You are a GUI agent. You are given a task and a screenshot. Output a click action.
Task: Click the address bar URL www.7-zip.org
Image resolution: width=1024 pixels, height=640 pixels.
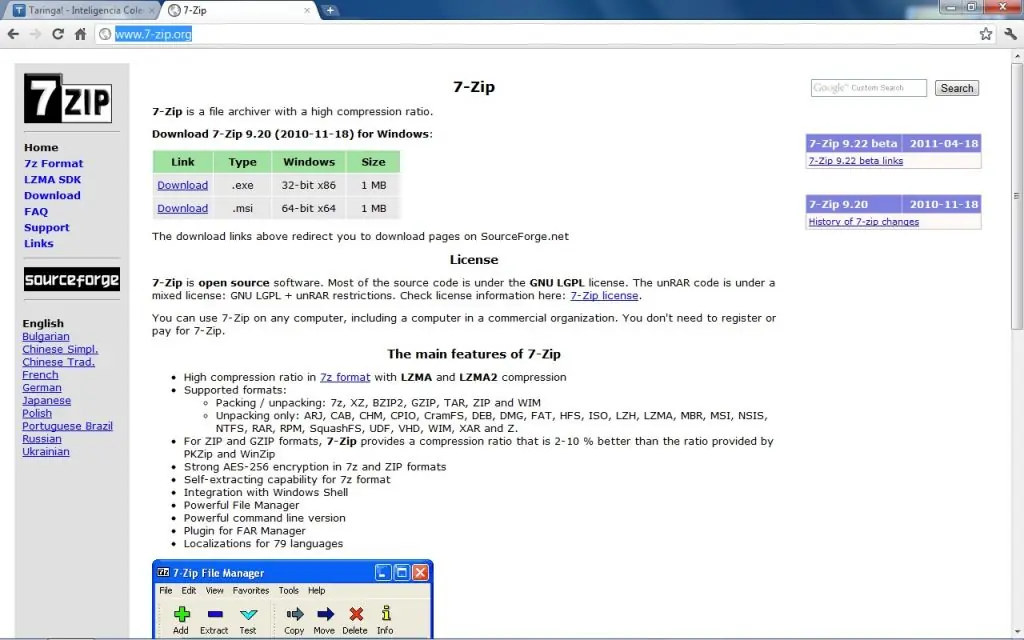pyautogui.click(x=153, y=34)
